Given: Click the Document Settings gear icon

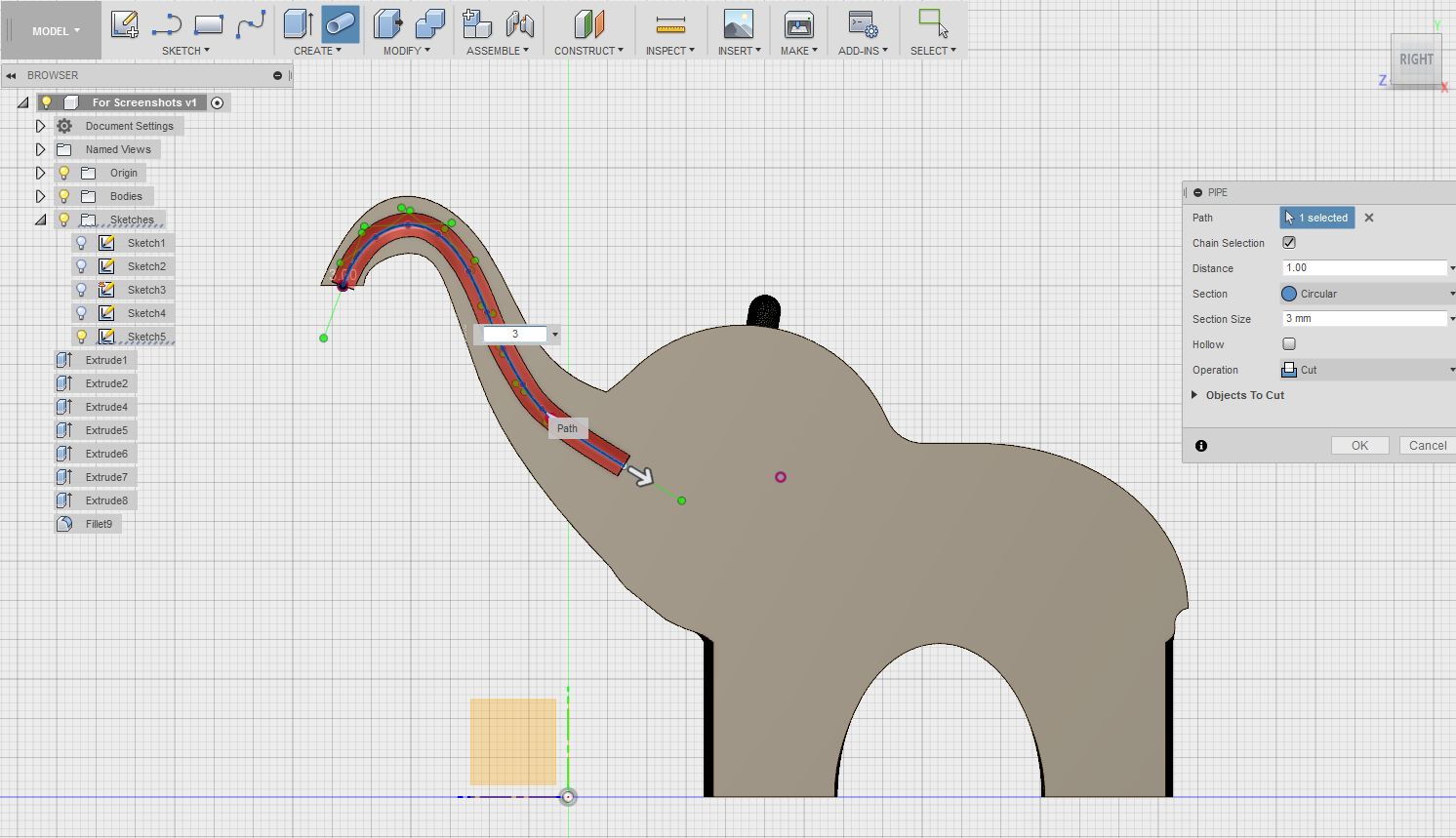Looking at the screenshot, I should pos(64,126).
